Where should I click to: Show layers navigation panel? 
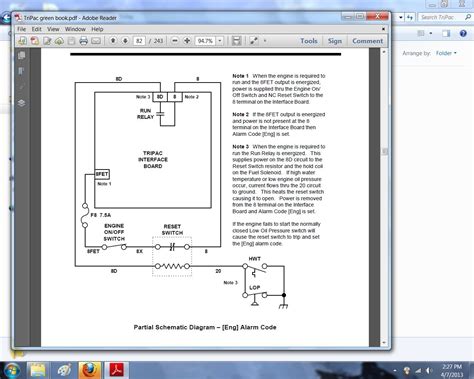click(22, 103)
